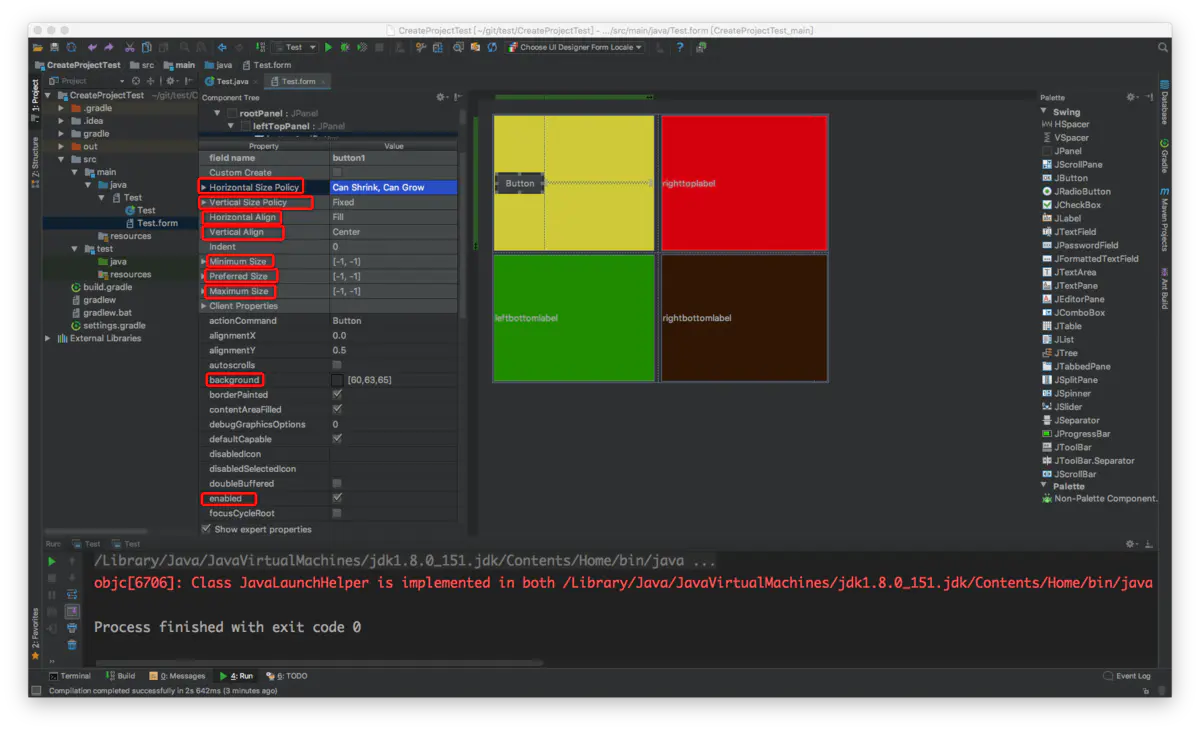1200x731 pixels.
Task: Open Component Tree settings gear
Action: (442, 97)
